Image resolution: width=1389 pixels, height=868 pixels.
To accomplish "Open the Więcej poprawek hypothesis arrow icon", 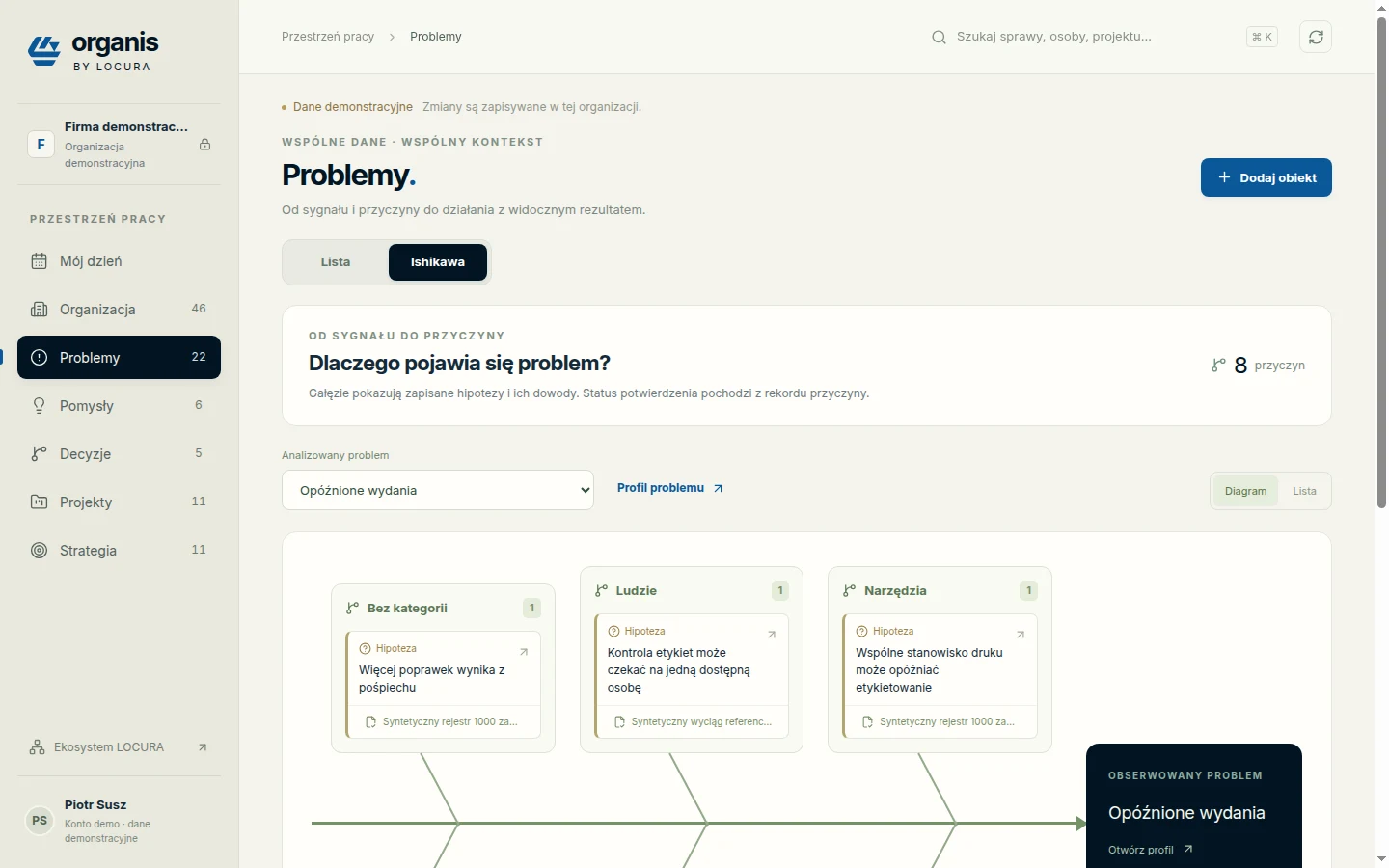I will click(524, 652).
